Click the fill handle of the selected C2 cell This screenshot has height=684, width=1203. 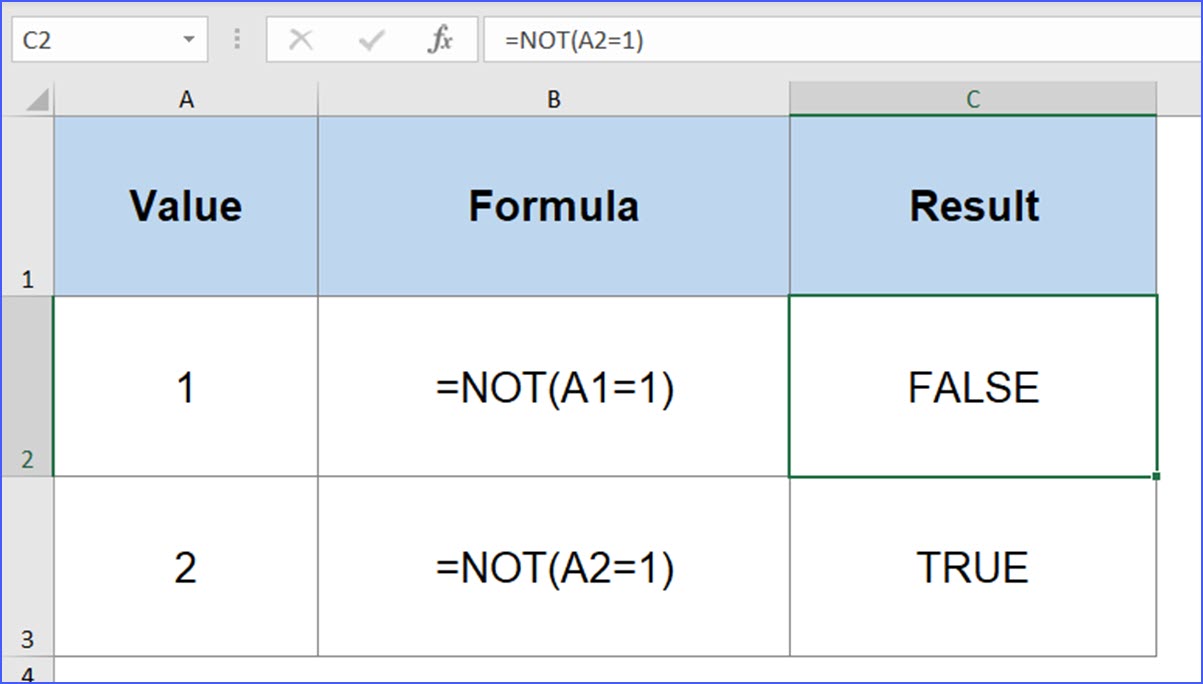pyautogui.click(x=1155, y=475)
